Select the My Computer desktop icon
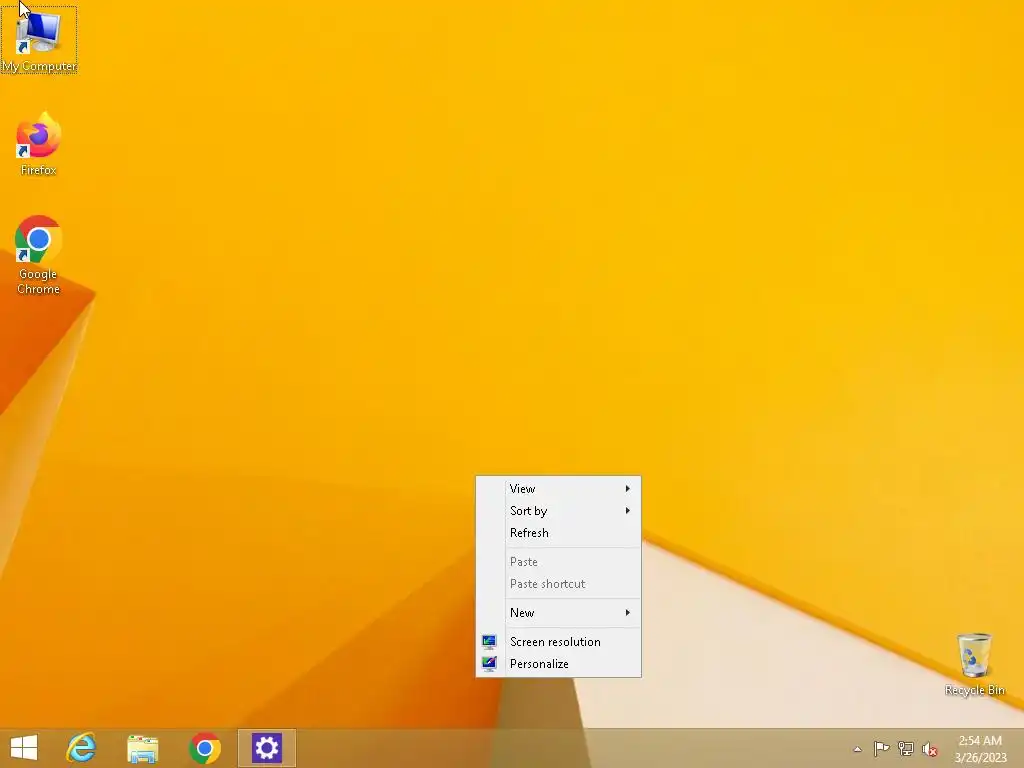The height and width of the screenshot is (768, 1024). click(39, 40)
